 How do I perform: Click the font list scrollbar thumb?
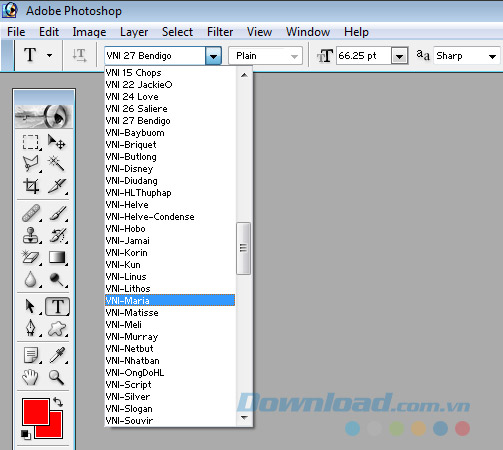244,248
